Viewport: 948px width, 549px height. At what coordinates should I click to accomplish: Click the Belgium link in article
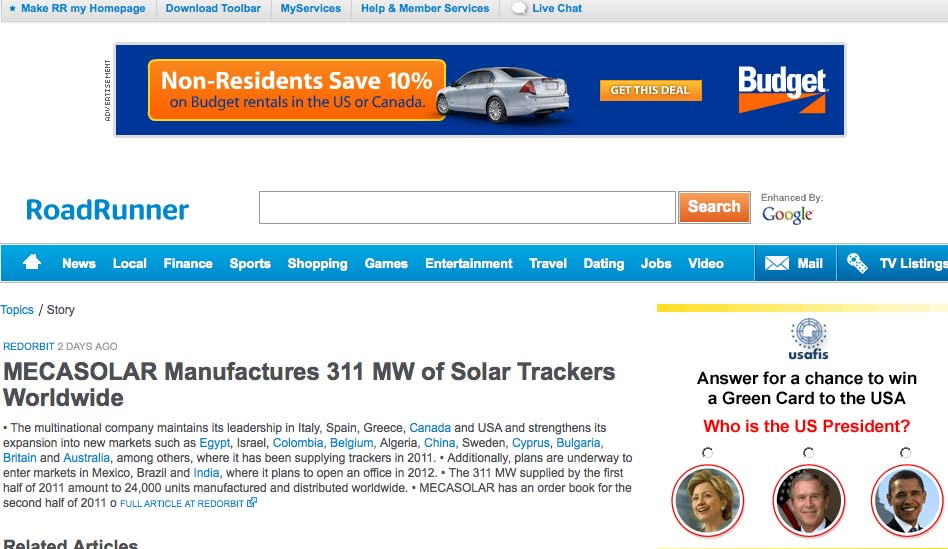click(351, 443)
